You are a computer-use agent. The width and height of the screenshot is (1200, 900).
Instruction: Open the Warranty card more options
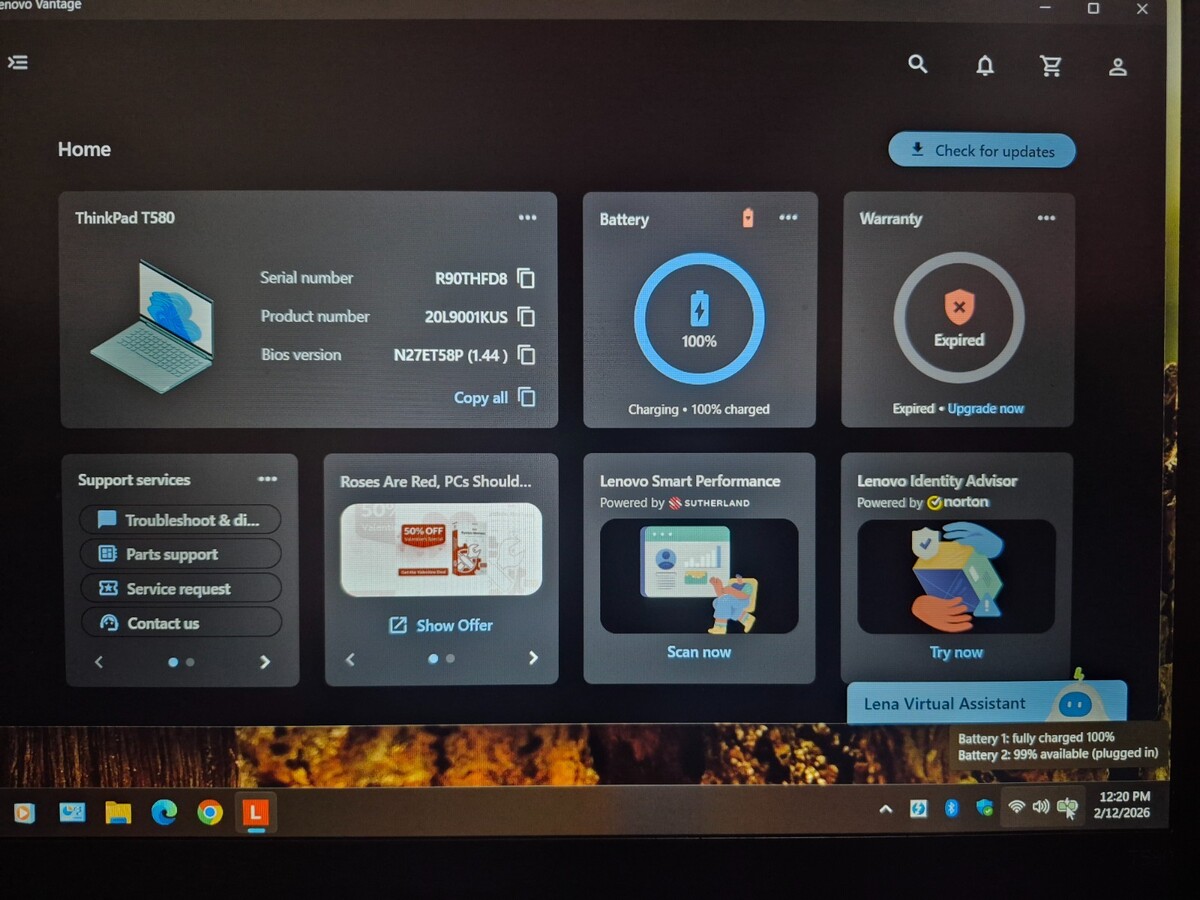coord(1046,218)
